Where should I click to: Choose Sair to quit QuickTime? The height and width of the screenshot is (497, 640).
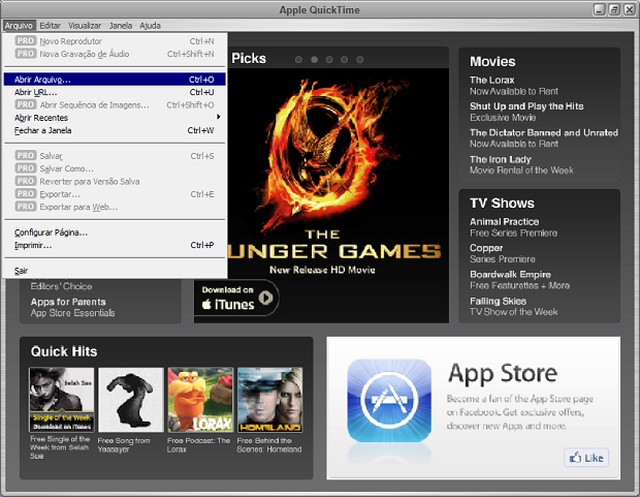tap(115, 271)
